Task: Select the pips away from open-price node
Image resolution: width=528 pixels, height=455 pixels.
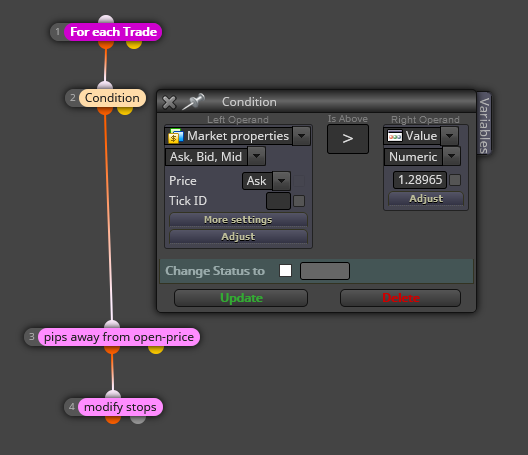Action: 119,337
